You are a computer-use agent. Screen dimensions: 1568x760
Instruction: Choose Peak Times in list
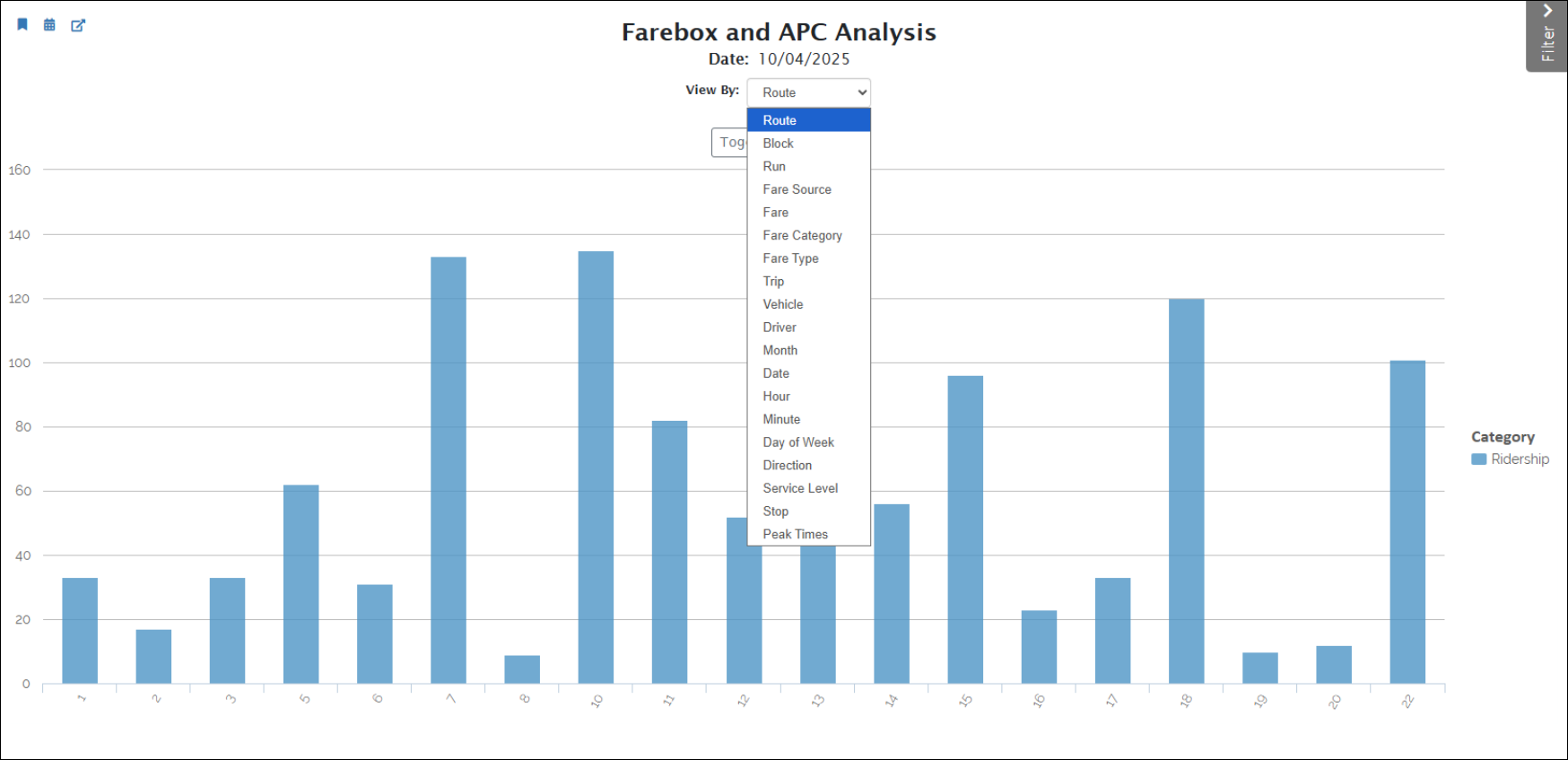[x=795, y=534]
